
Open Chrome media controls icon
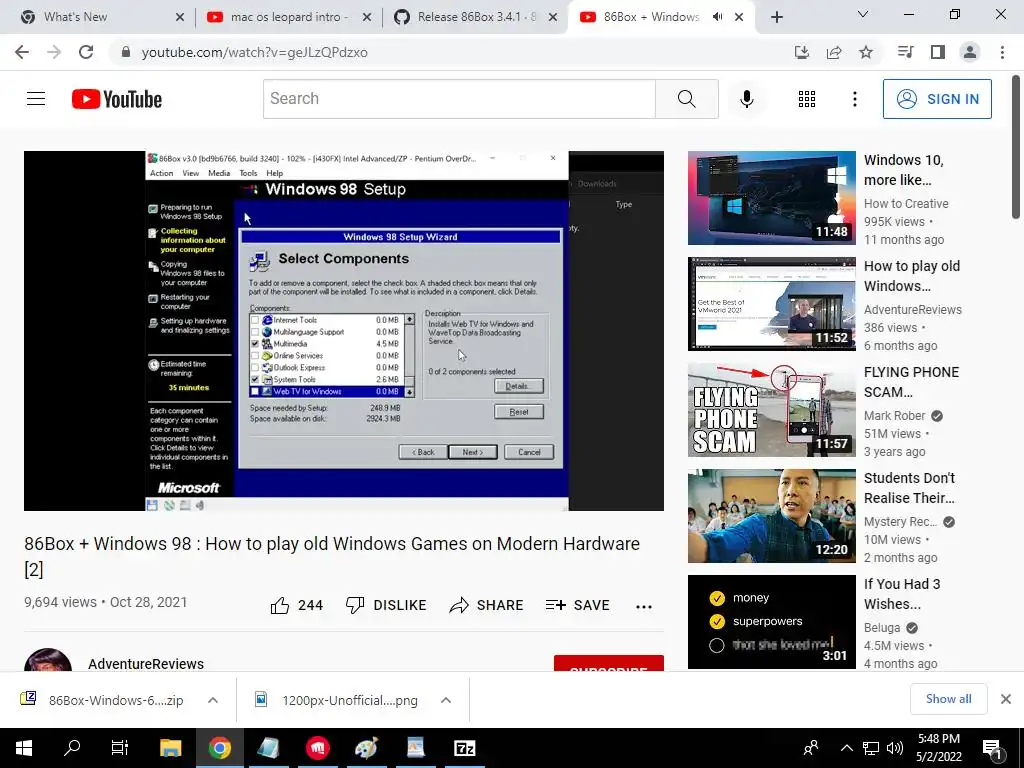click(906, 52)
